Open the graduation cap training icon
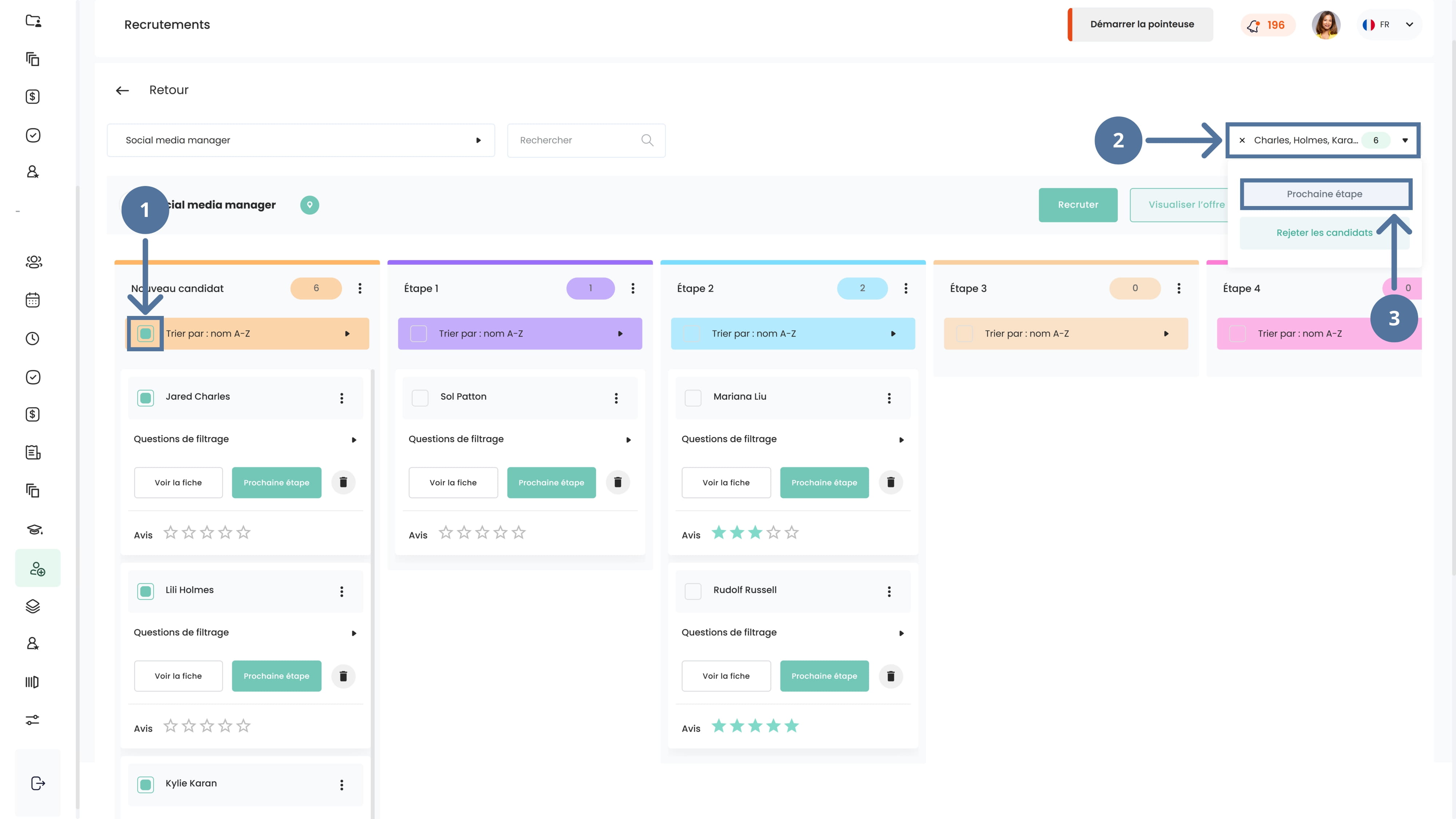The height and width of the screenshot is (819, 1456). 34,530
